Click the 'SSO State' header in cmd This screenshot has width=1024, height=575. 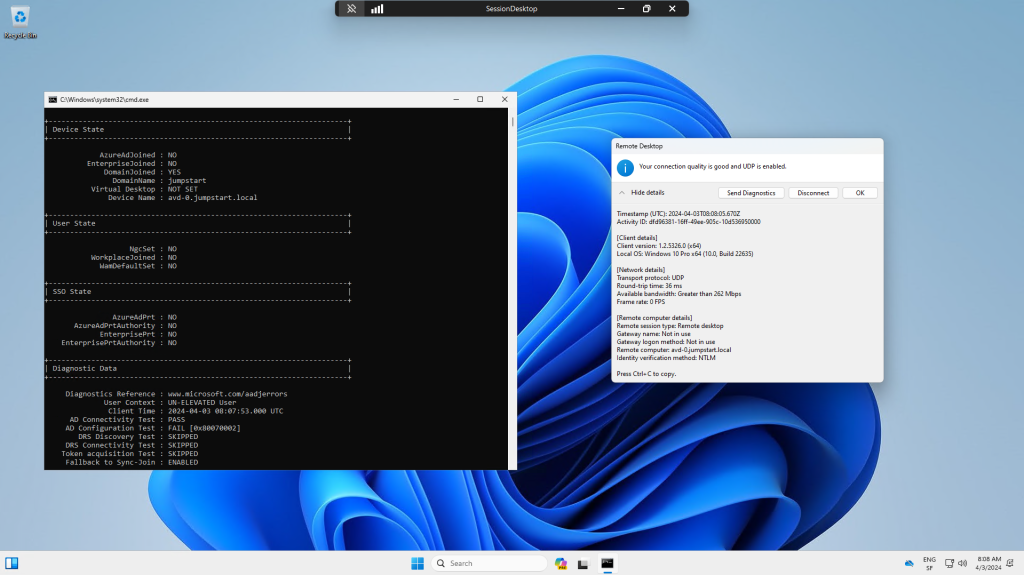click(72, 291)
